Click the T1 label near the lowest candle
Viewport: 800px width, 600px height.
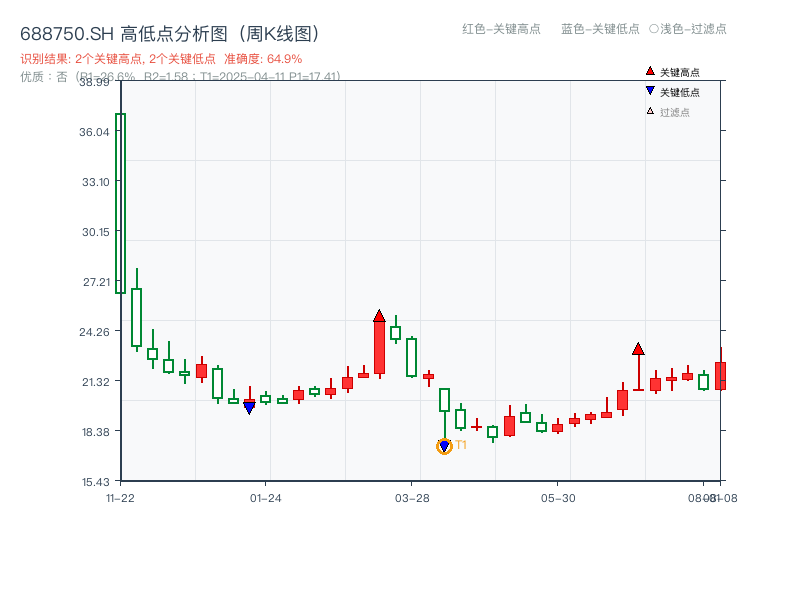[460, 444]
